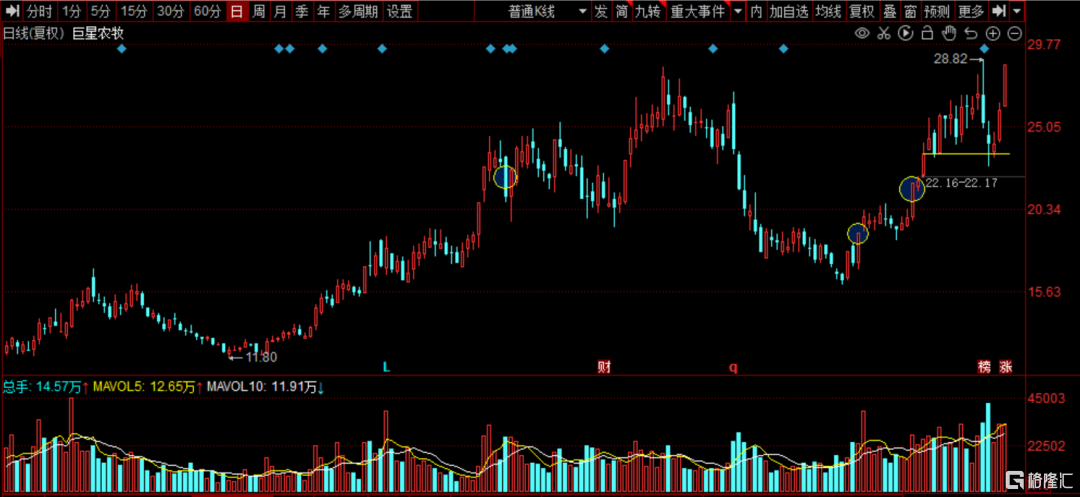1080x497 pixels.
Task: Click the eye icon above the chart
Action: click(x=862, y=33)
